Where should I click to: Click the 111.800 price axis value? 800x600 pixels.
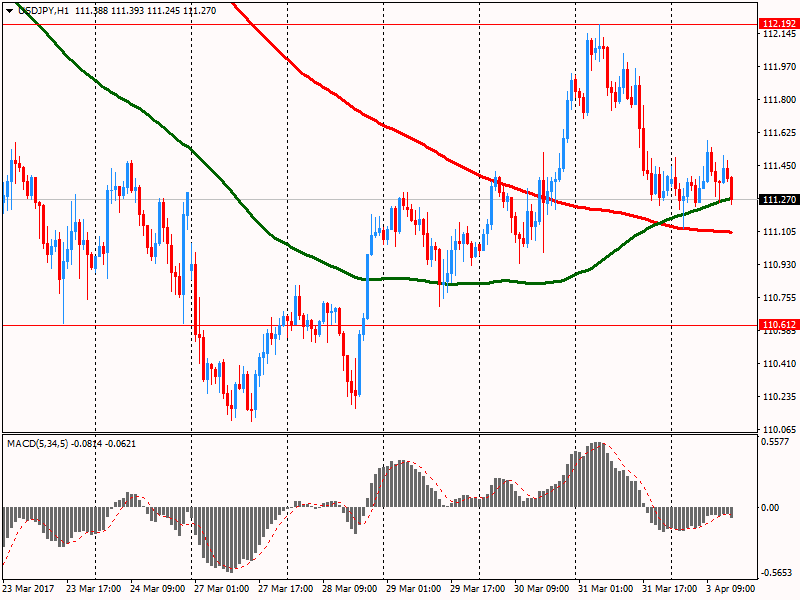point(779,100)
